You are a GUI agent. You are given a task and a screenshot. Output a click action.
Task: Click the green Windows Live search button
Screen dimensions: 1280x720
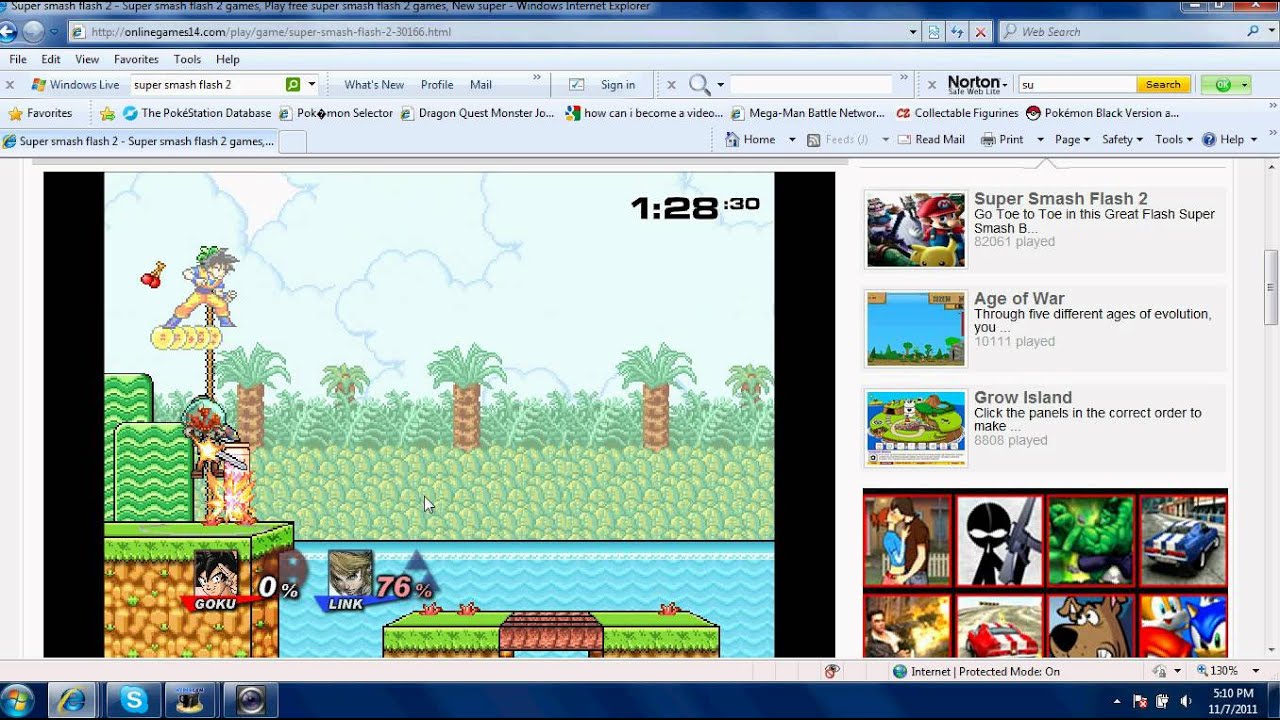(x=293, y=85)
